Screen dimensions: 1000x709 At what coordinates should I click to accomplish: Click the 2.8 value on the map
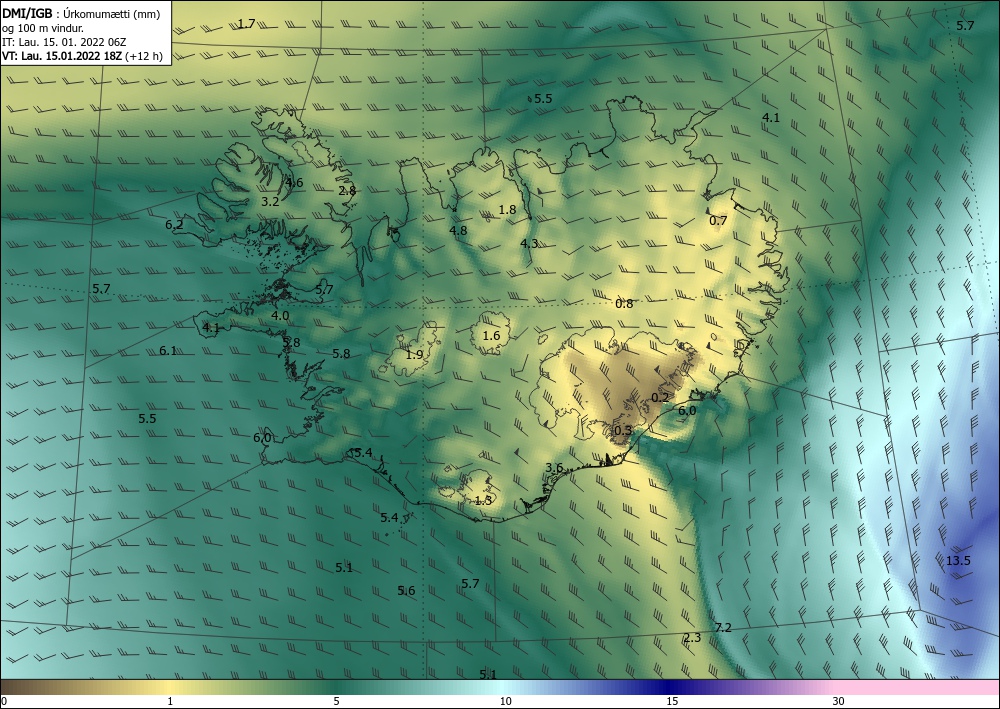click(348, 191)
